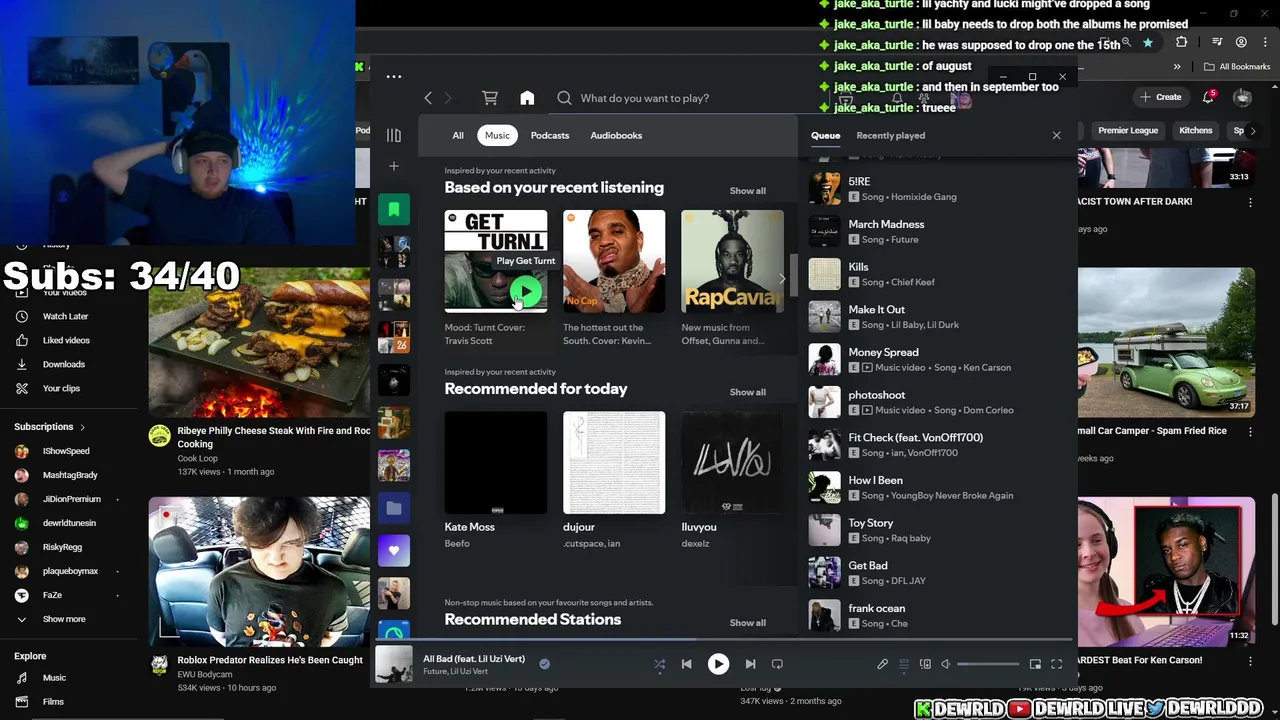Open the No Cap playlist cover
This screenshot has width=1280, height=720.
[614, 261]
